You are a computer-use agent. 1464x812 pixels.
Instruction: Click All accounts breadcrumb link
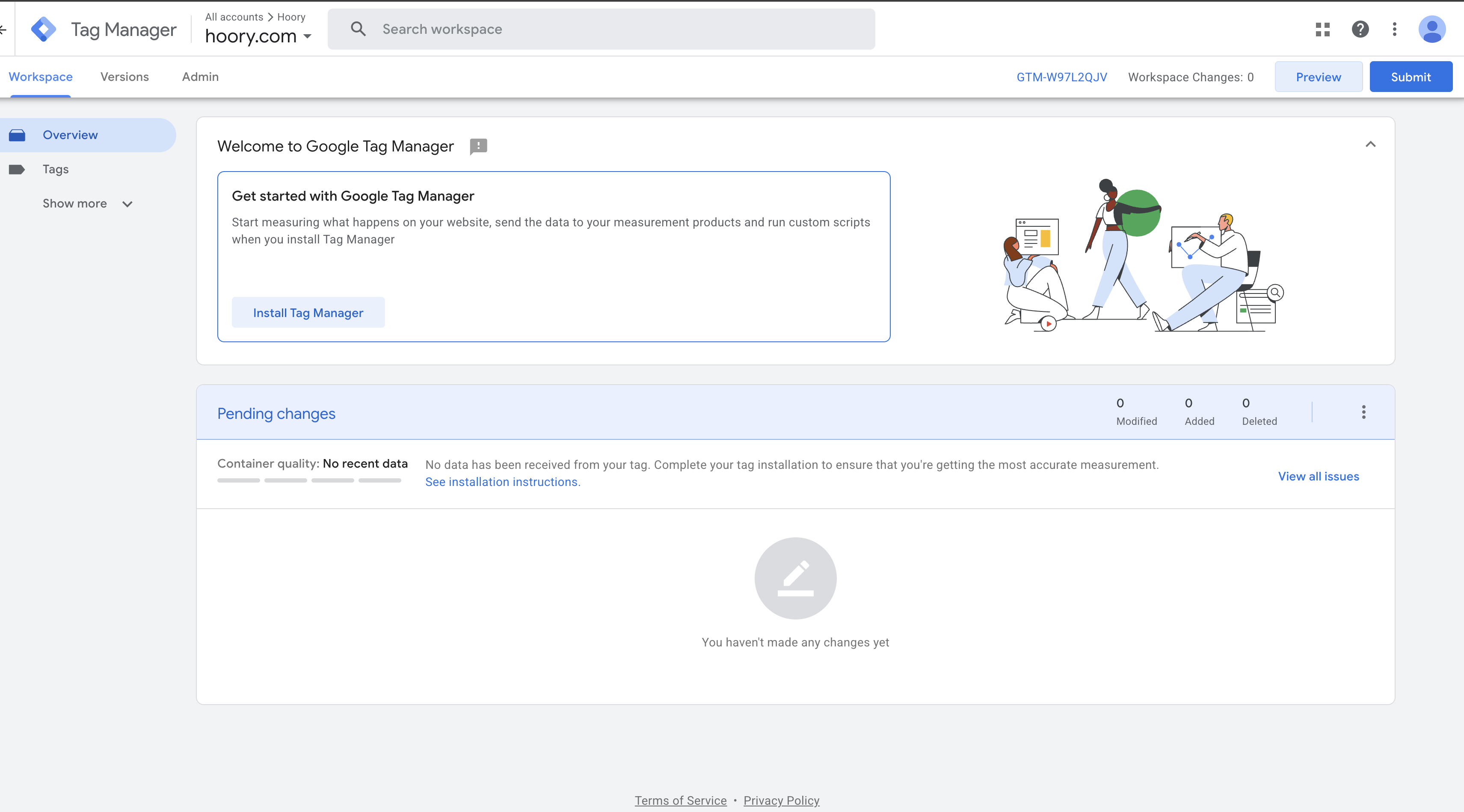(x=234, y=17)
